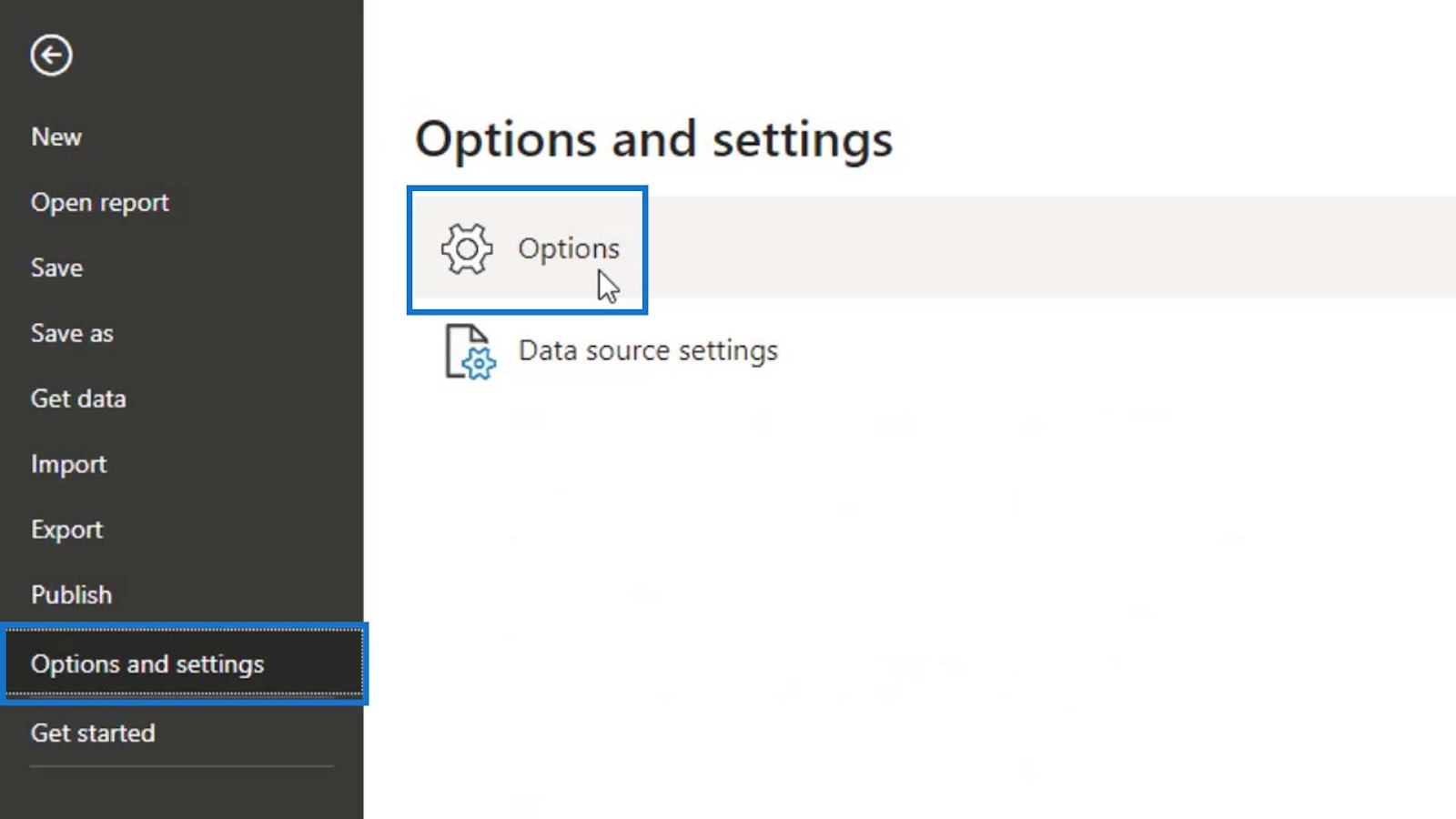This screenshot has width=1456, height=819.
Task: Open the Save as menu entry
Action: coord(72,333)
